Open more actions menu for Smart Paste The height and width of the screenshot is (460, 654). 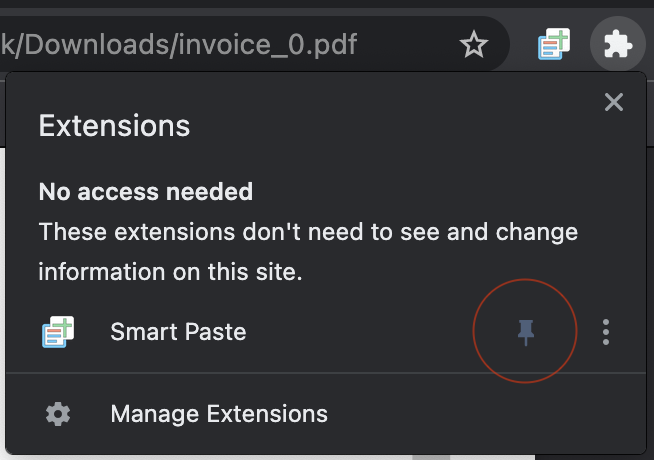click(606, 332)
